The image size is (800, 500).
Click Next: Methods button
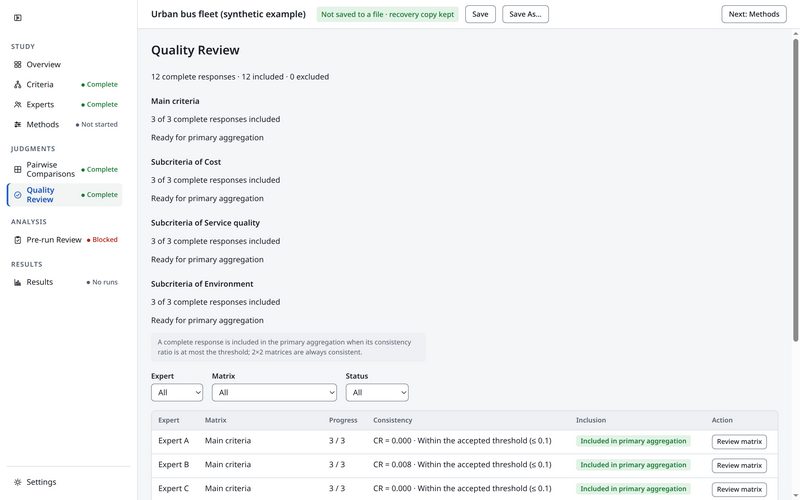pos(754,14)
